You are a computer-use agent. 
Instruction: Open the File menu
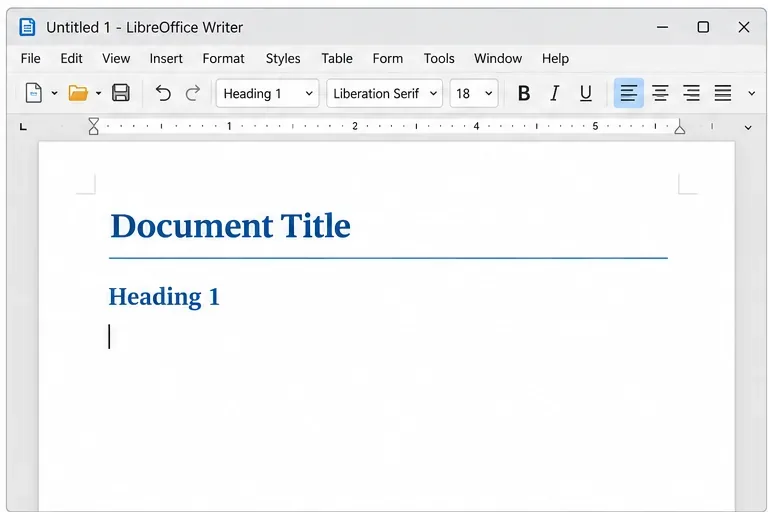[x=30, y=58]
